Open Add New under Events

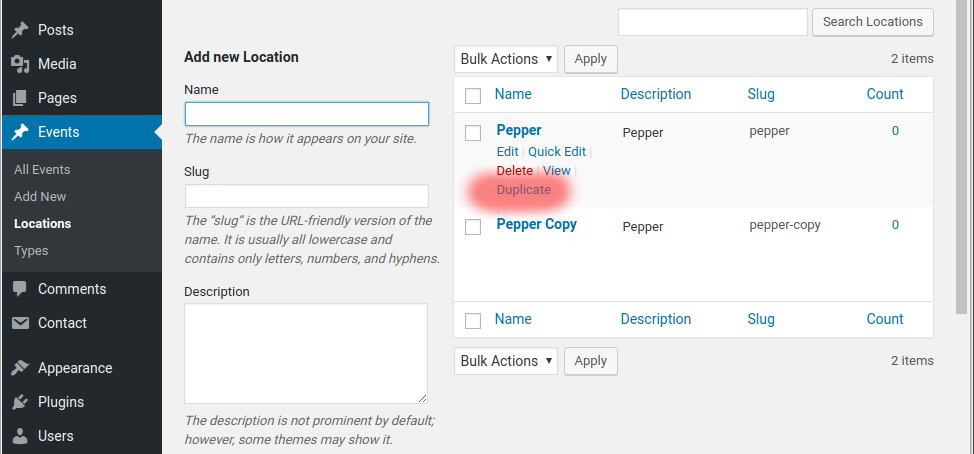(40, 196)
